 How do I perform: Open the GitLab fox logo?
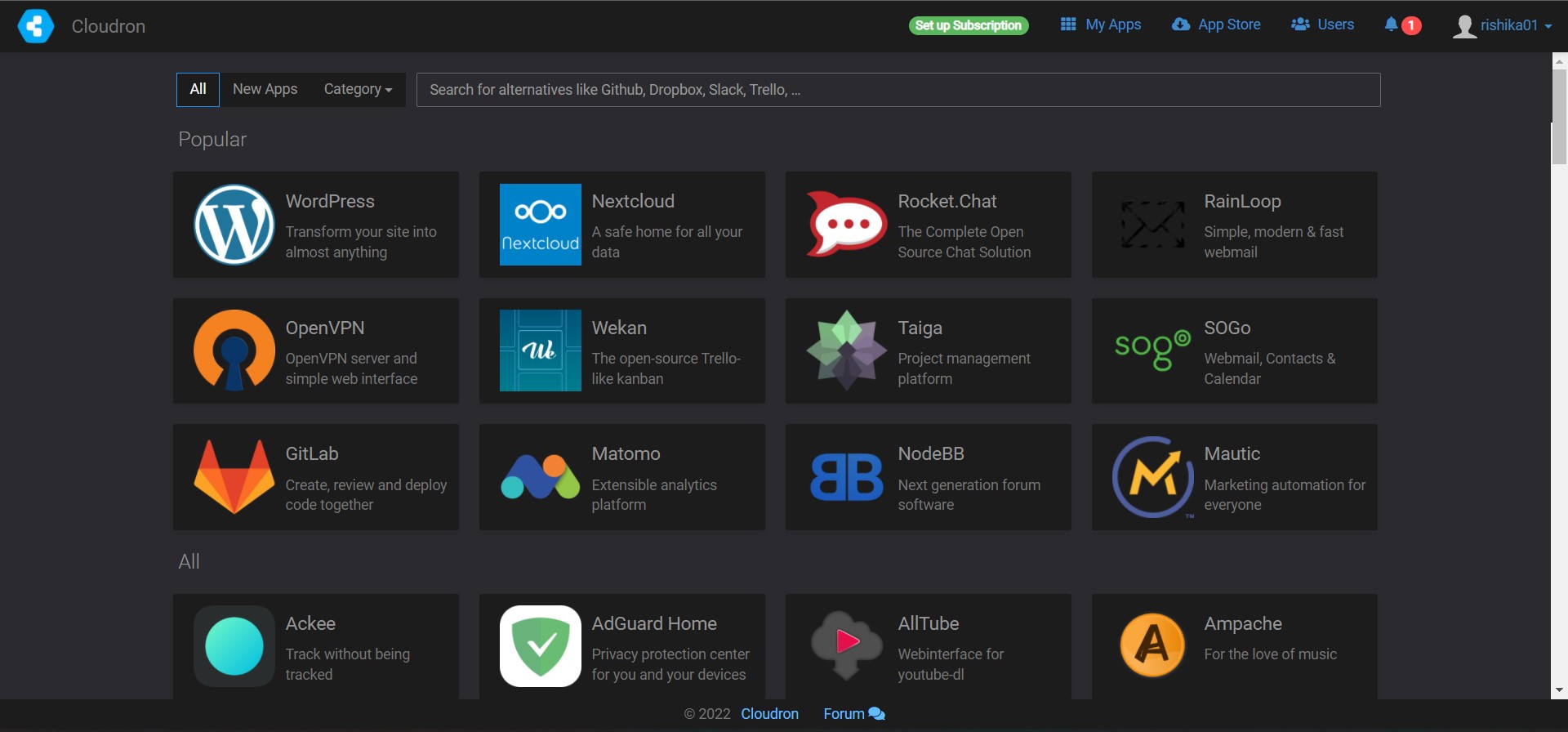234,477
